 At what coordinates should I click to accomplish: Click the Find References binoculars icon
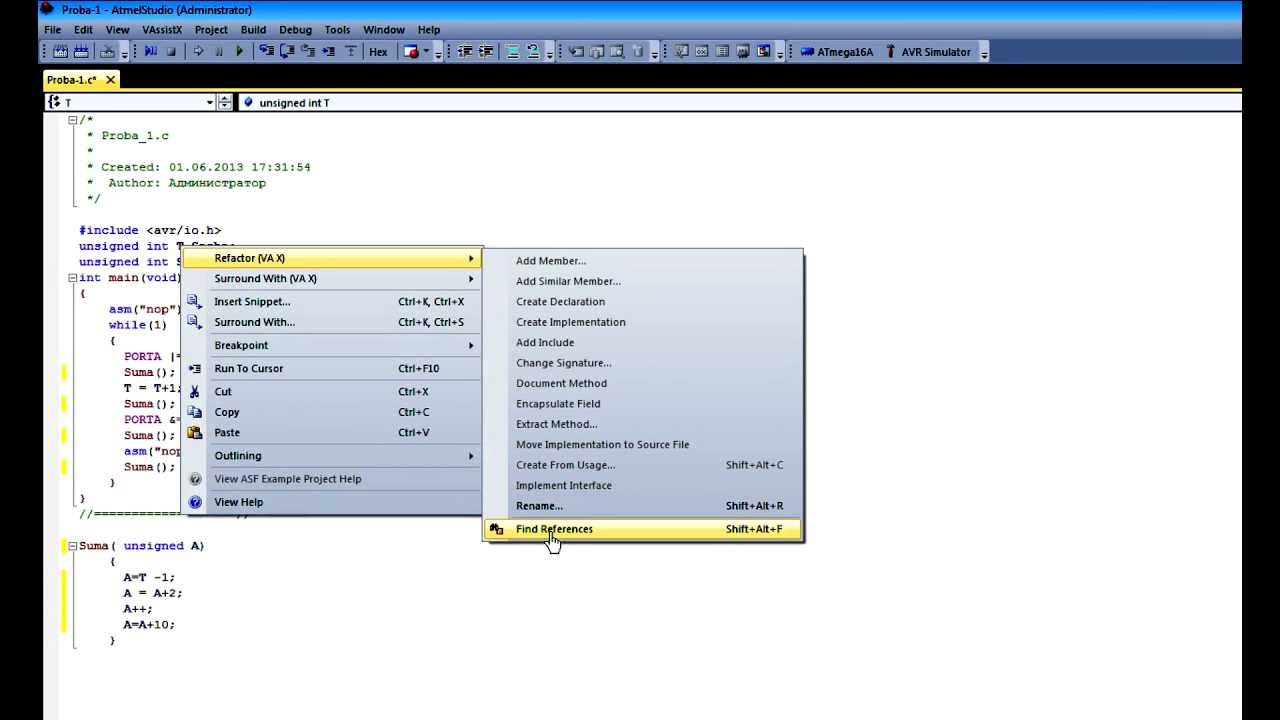497,529
